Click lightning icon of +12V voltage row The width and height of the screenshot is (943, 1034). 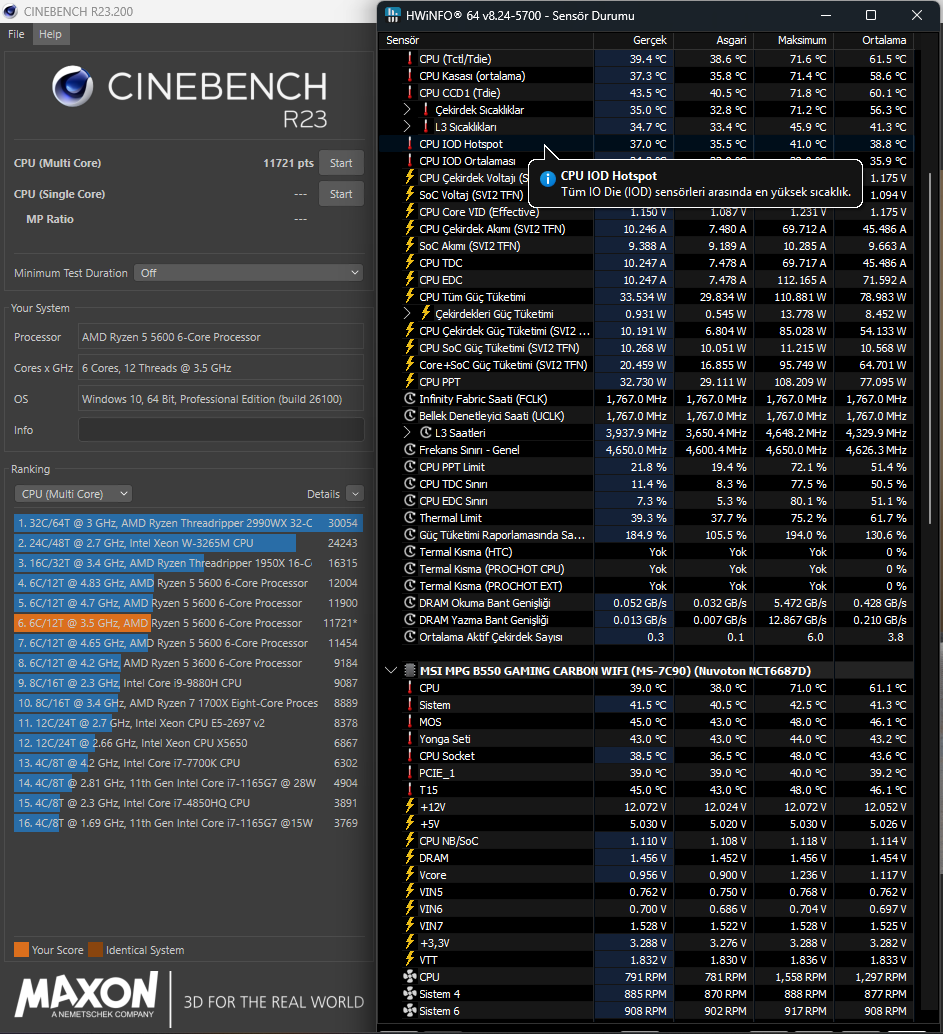coord(410,807)
